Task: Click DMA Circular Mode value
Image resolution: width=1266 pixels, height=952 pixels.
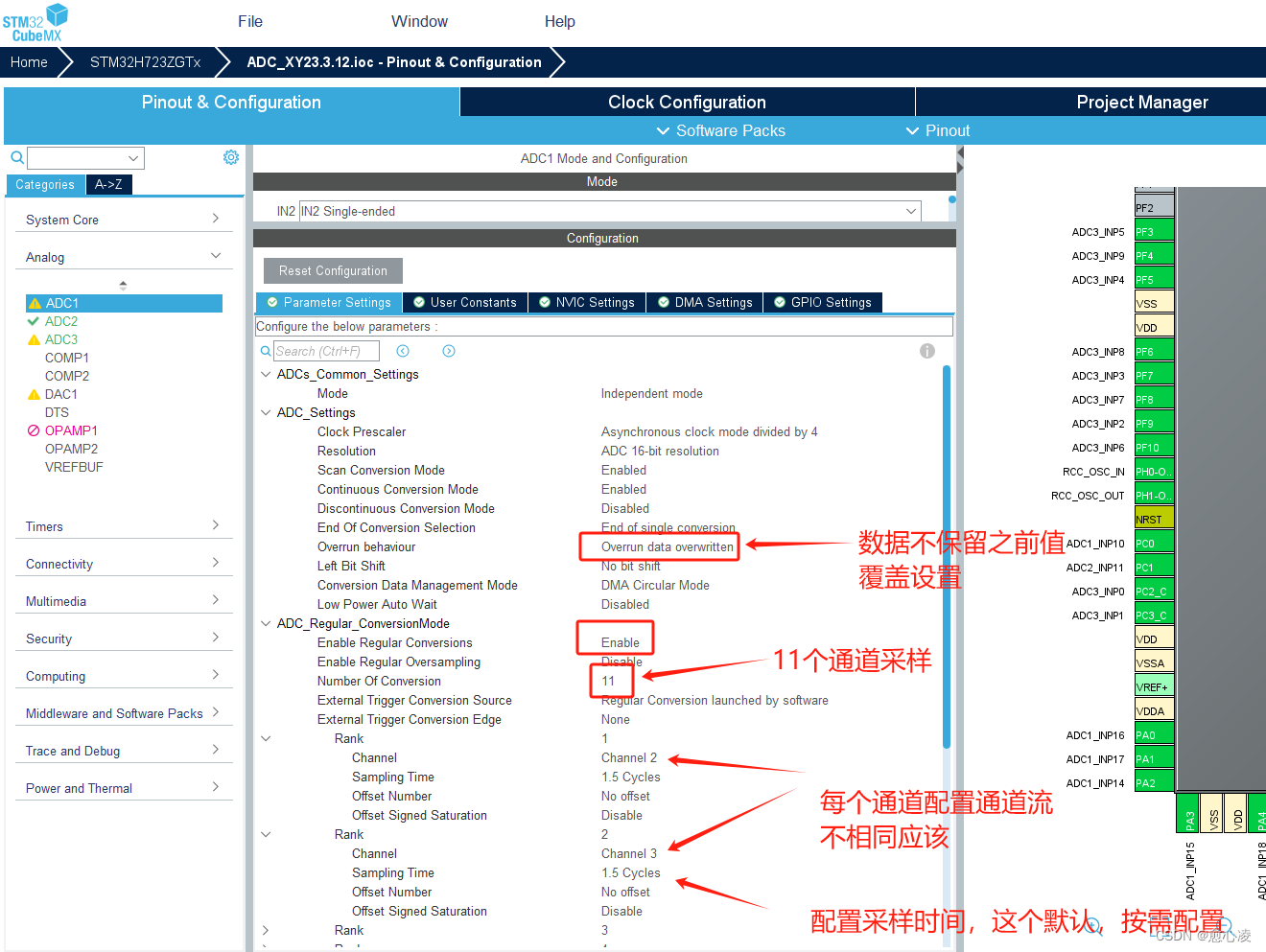Action: [x=655, y=585]
